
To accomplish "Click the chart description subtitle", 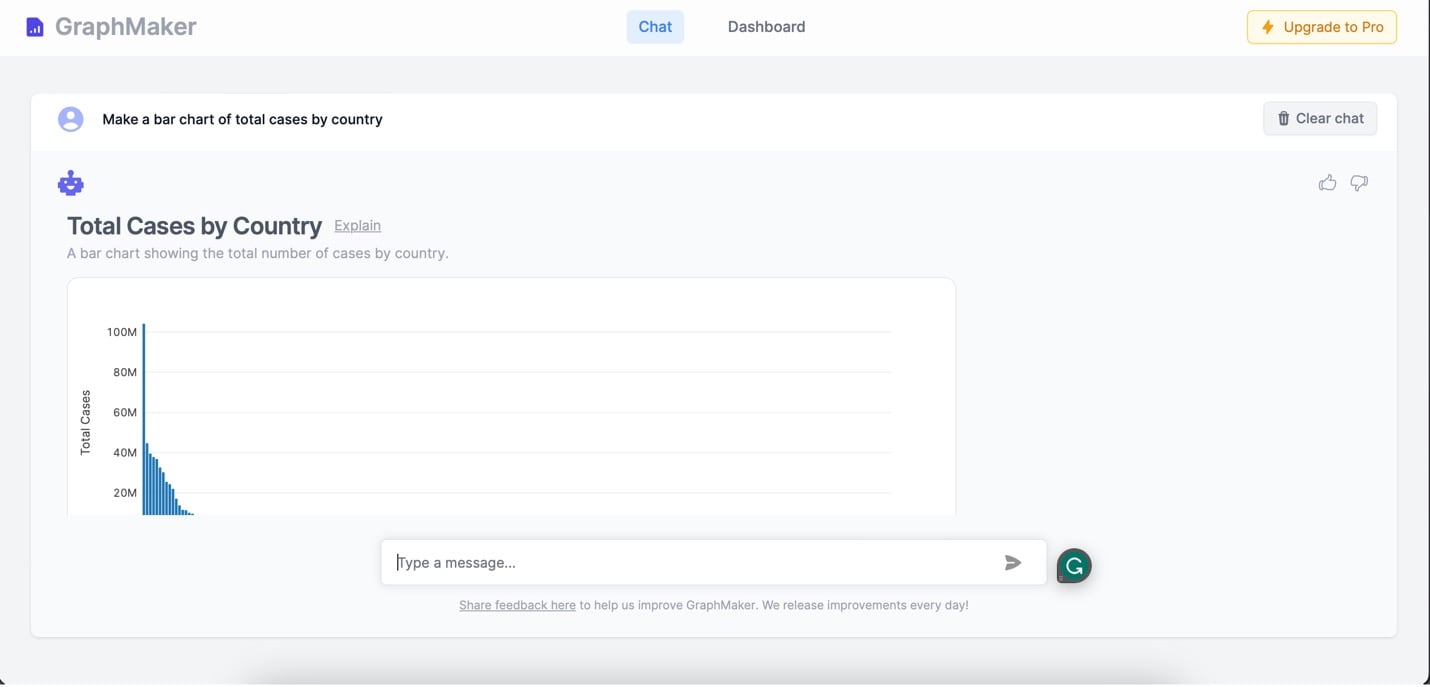I will (x=258, y=253).
